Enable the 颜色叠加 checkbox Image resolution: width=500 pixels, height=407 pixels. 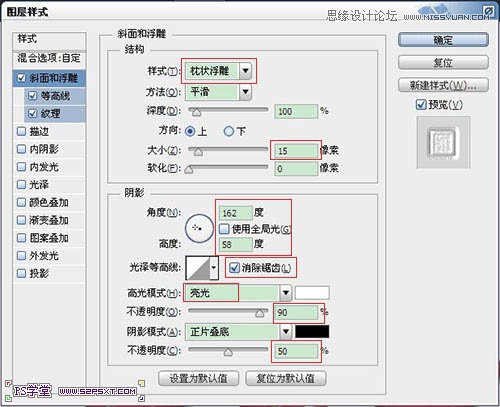21,202
